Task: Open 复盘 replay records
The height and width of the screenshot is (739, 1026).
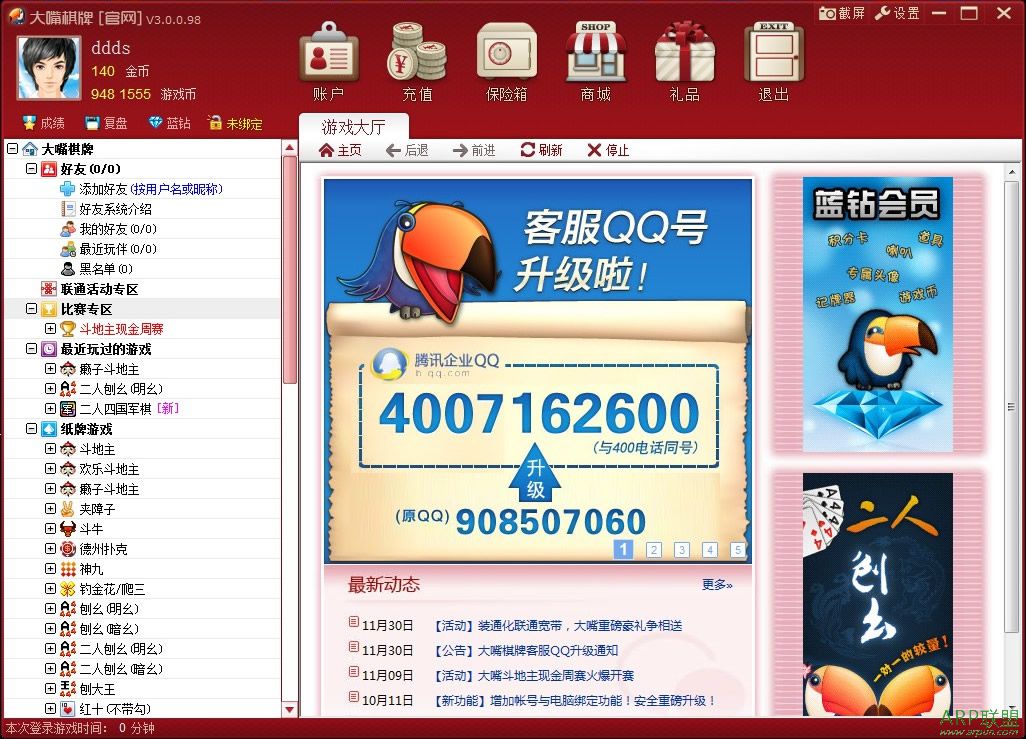Action: 106,123
